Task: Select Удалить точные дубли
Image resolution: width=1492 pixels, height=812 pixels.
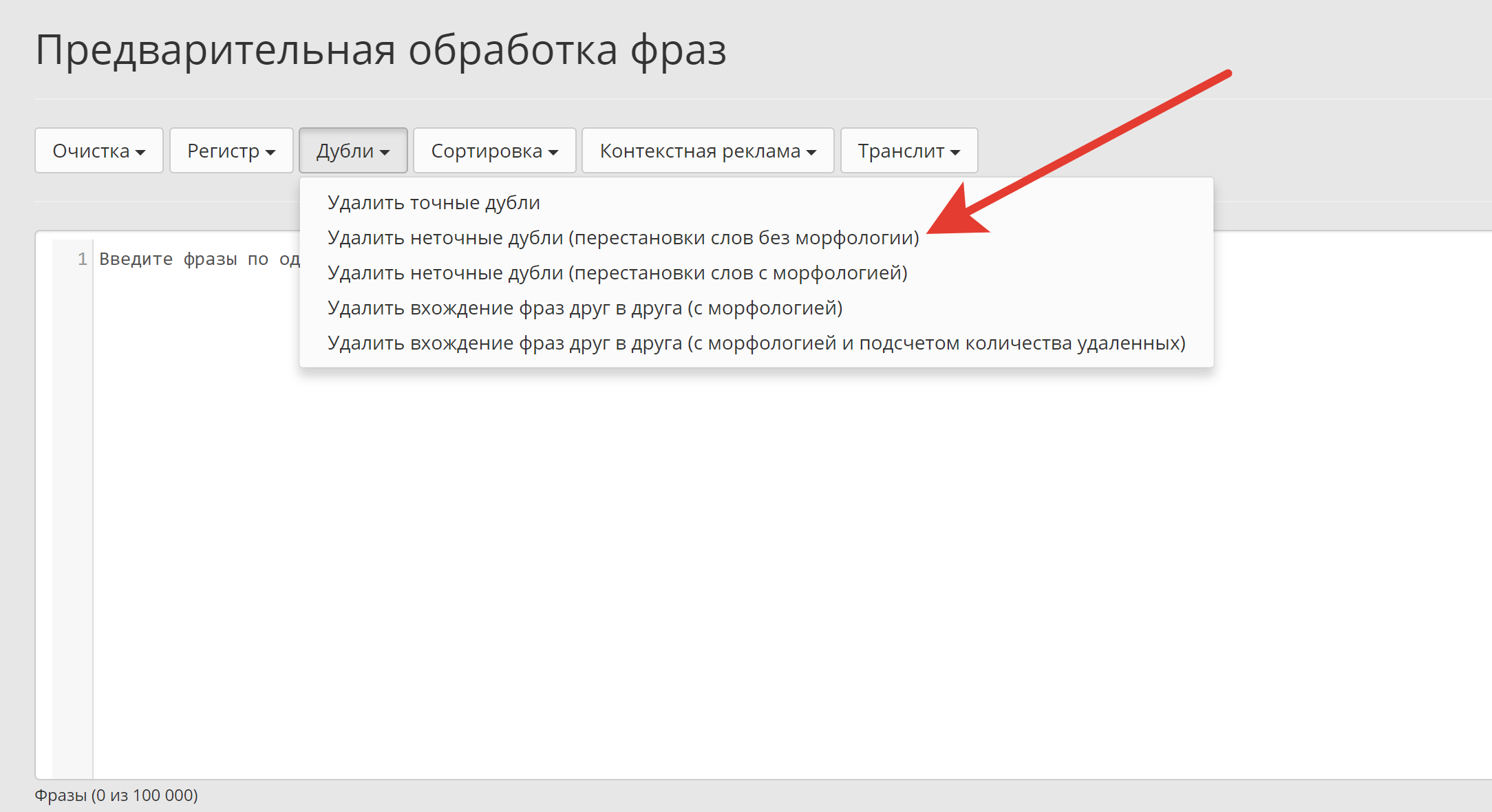Action: pos(434,203)
